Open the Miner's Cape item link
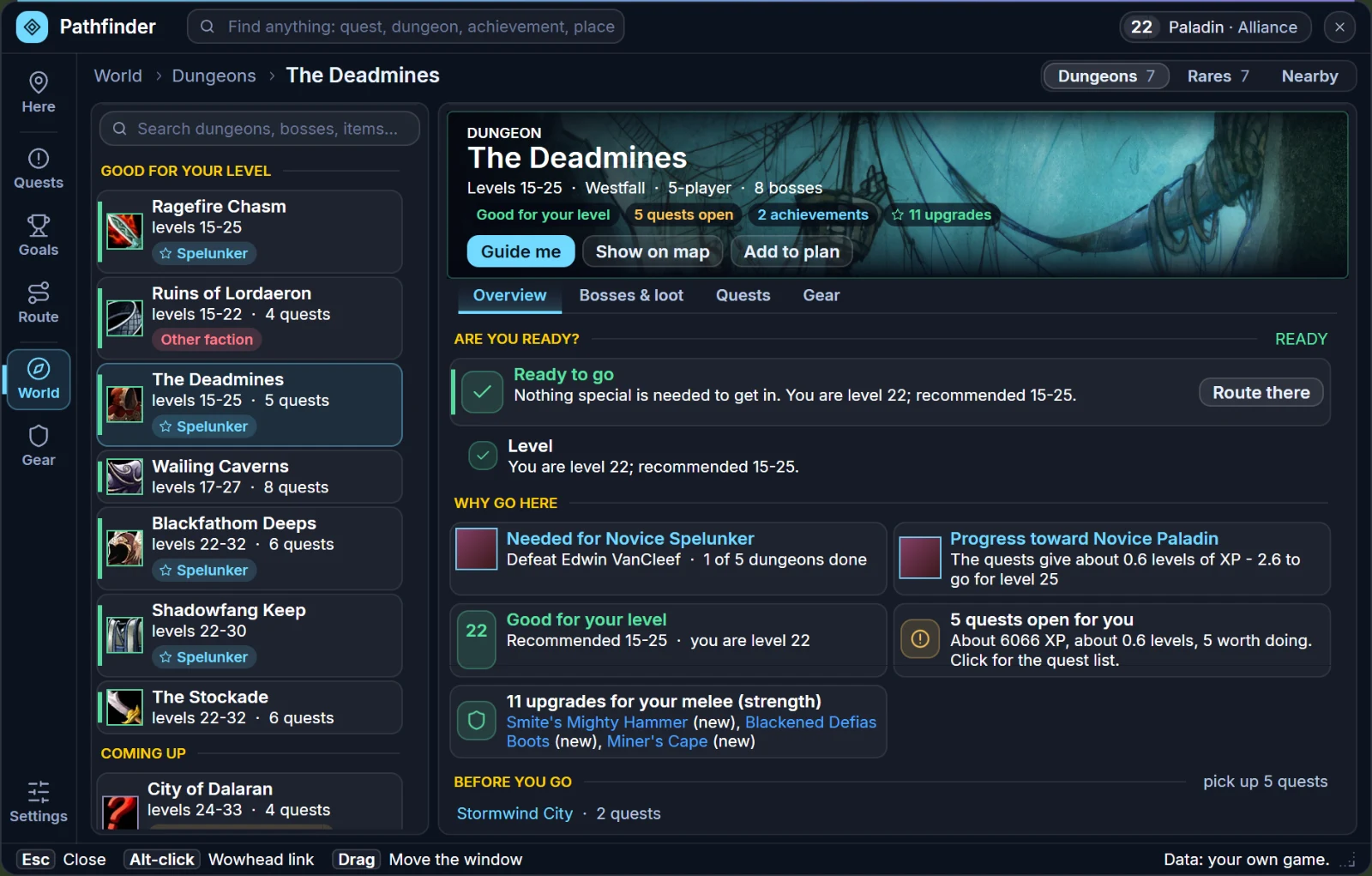Viewport: 1372px width, 876px height. (x=657, y=741)
